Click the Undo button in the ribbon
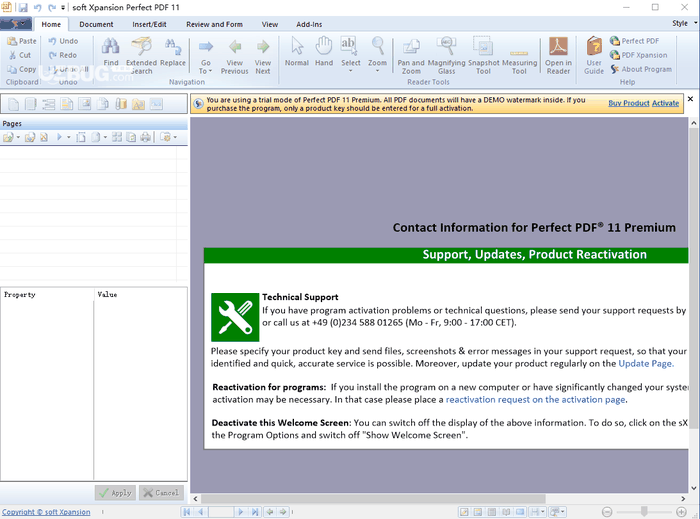This screenshot has width=700, height=519. point(63,41)
